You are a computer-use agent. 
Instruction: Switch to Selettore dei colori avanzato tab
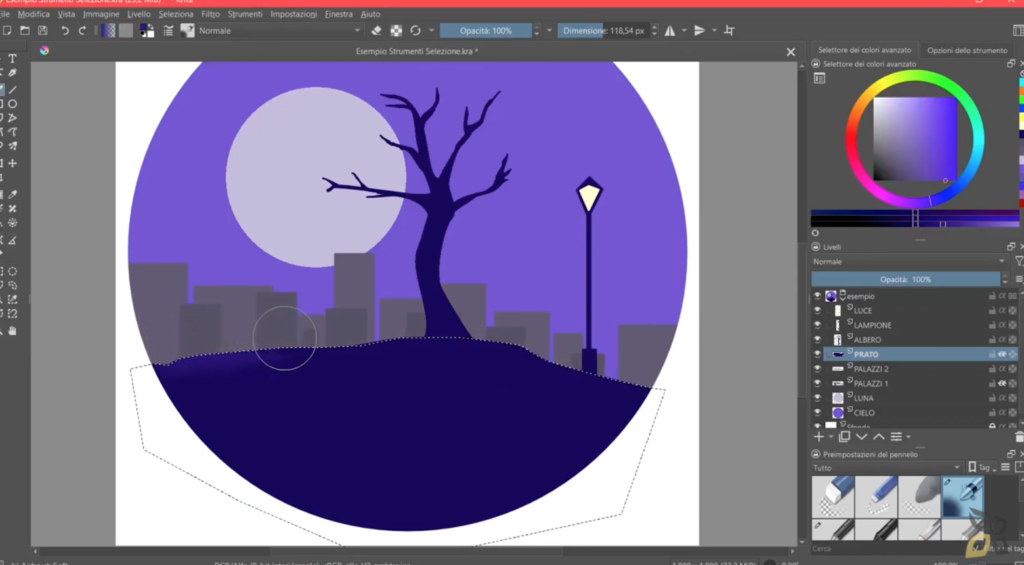[865, 50]
